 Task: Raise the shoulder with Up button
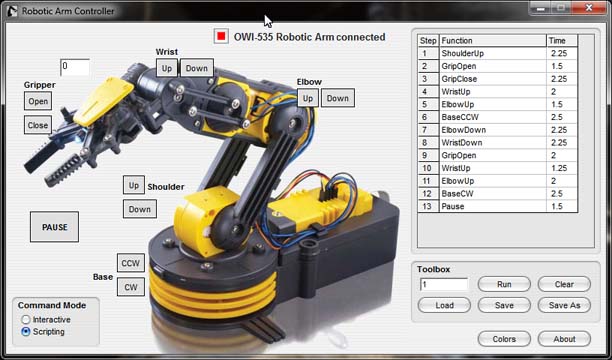(x=134, y=185)
